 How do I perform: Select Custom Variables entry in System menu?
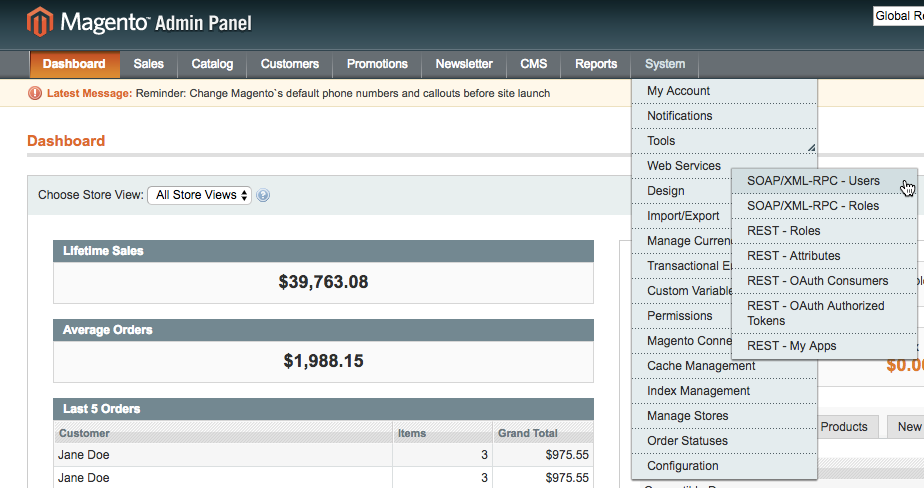point(681,291)
